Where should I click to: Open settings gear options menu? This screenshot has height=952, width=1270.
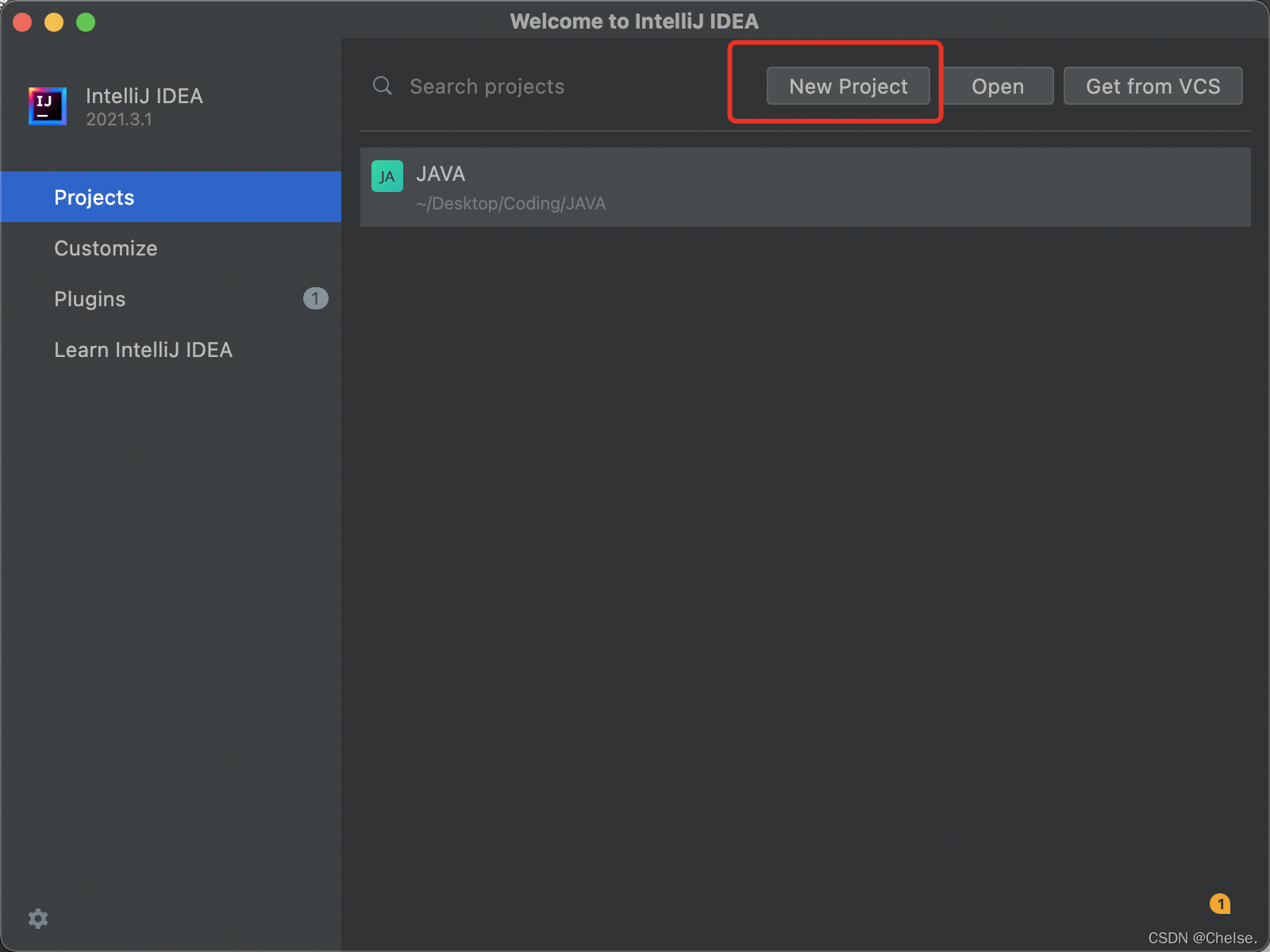click(x=38, y=919)
